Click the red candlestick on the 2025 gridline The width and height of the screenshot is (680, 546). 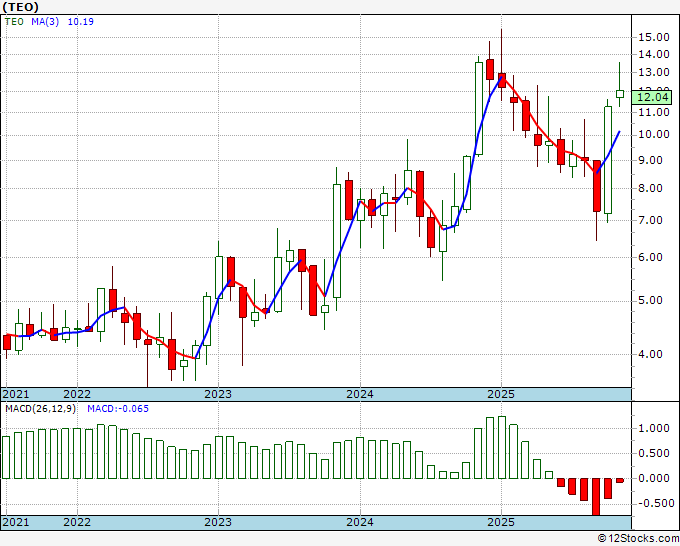pos(502,80)
